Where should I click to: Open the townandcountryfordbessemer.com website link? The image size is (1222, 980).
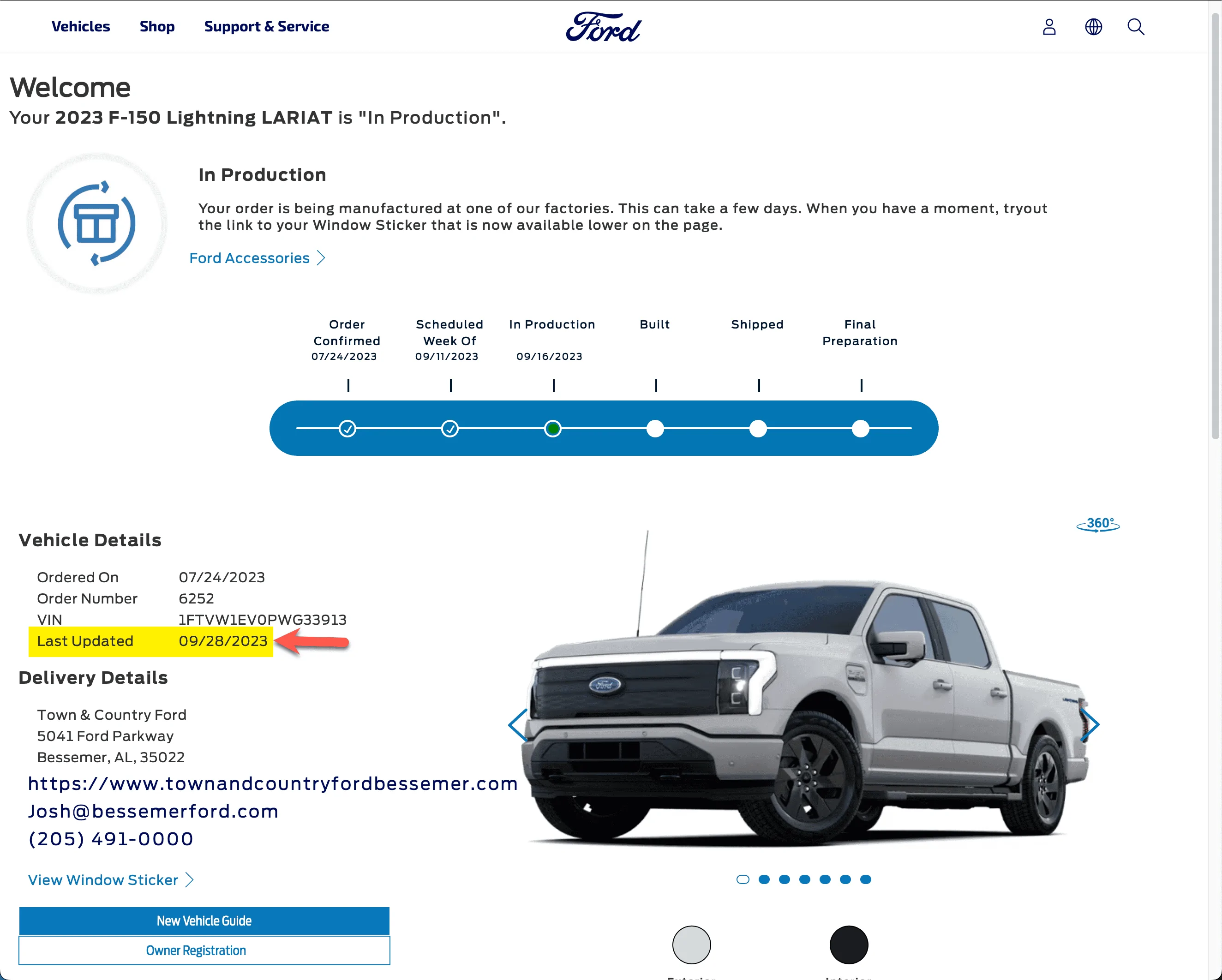[273, 783]
